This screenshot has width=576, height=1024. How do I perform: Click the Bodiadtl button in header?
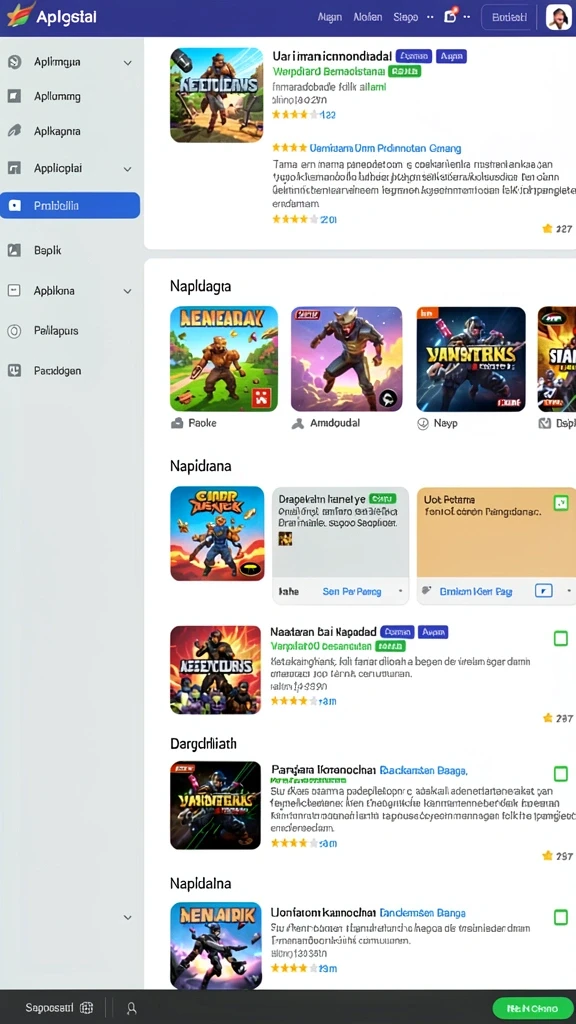(x=509, y=18)
